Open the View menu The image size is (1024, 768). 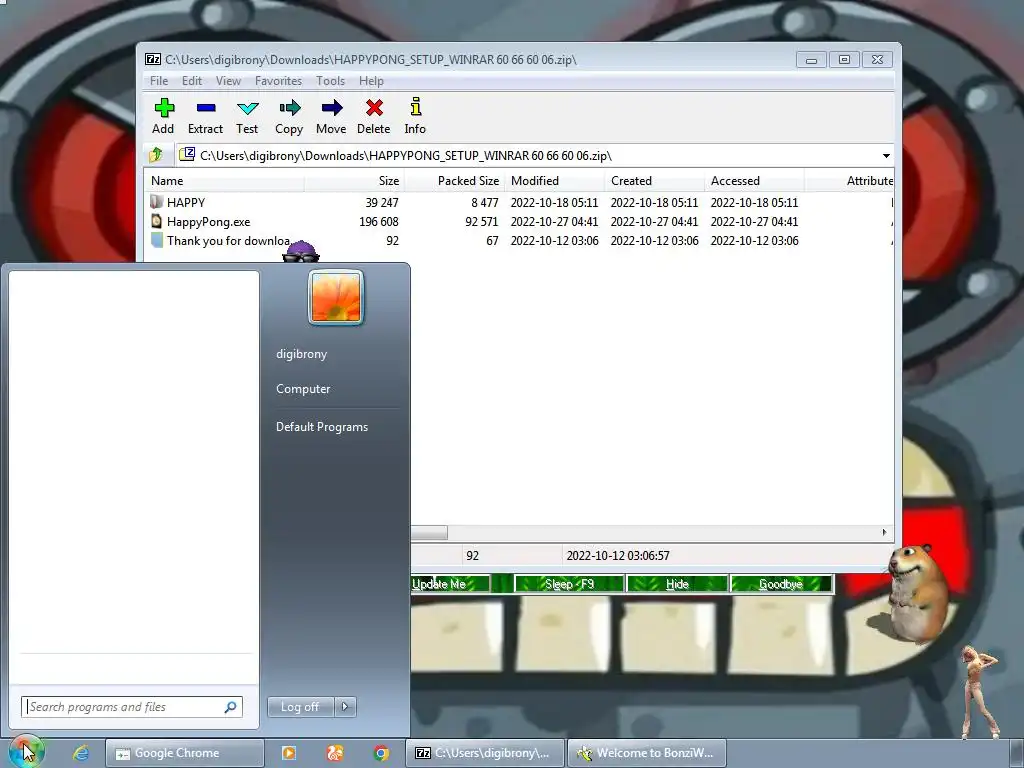[x=228, y=81]
